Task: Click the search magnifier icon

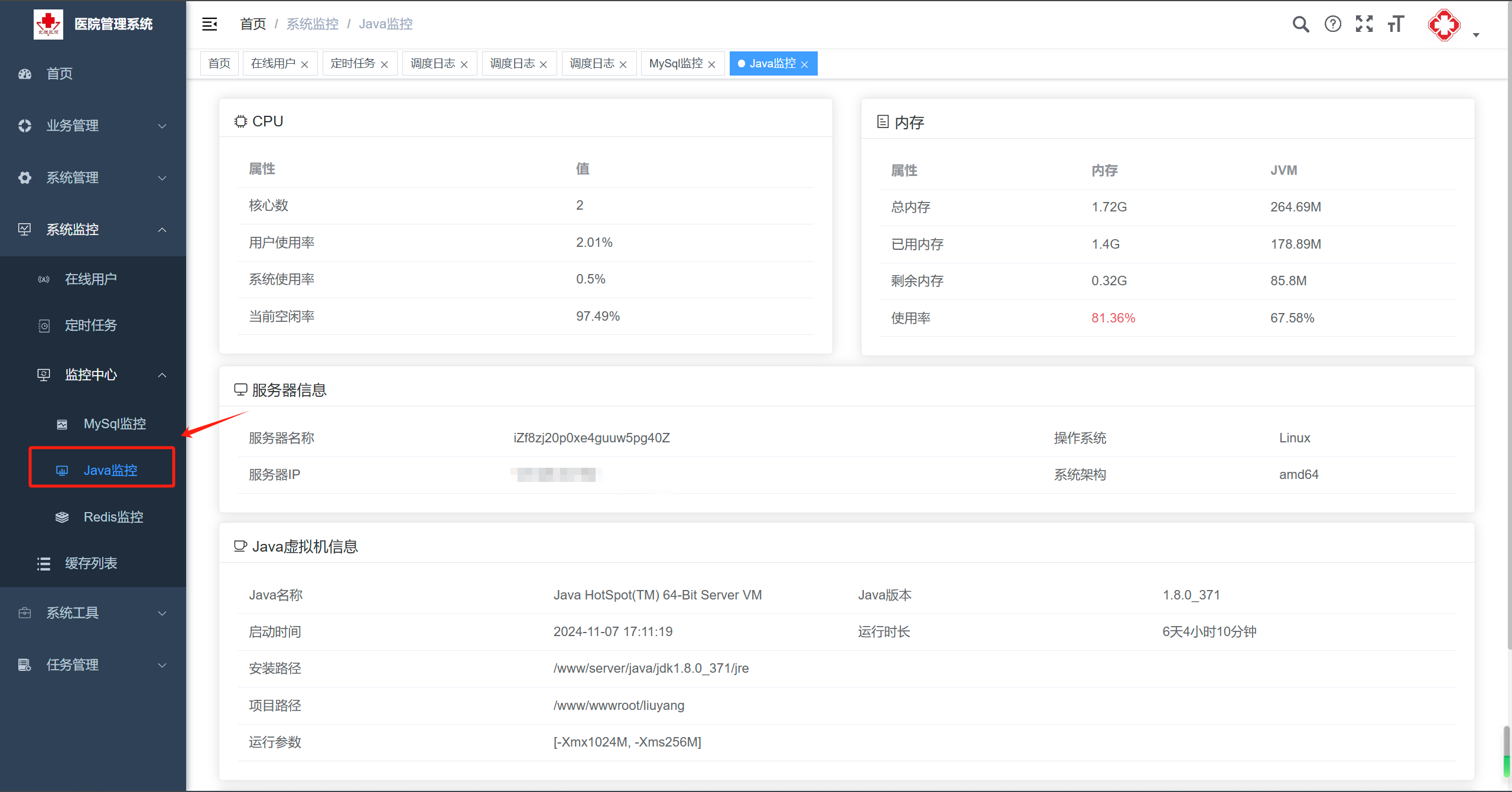Action: (1300, 24)
